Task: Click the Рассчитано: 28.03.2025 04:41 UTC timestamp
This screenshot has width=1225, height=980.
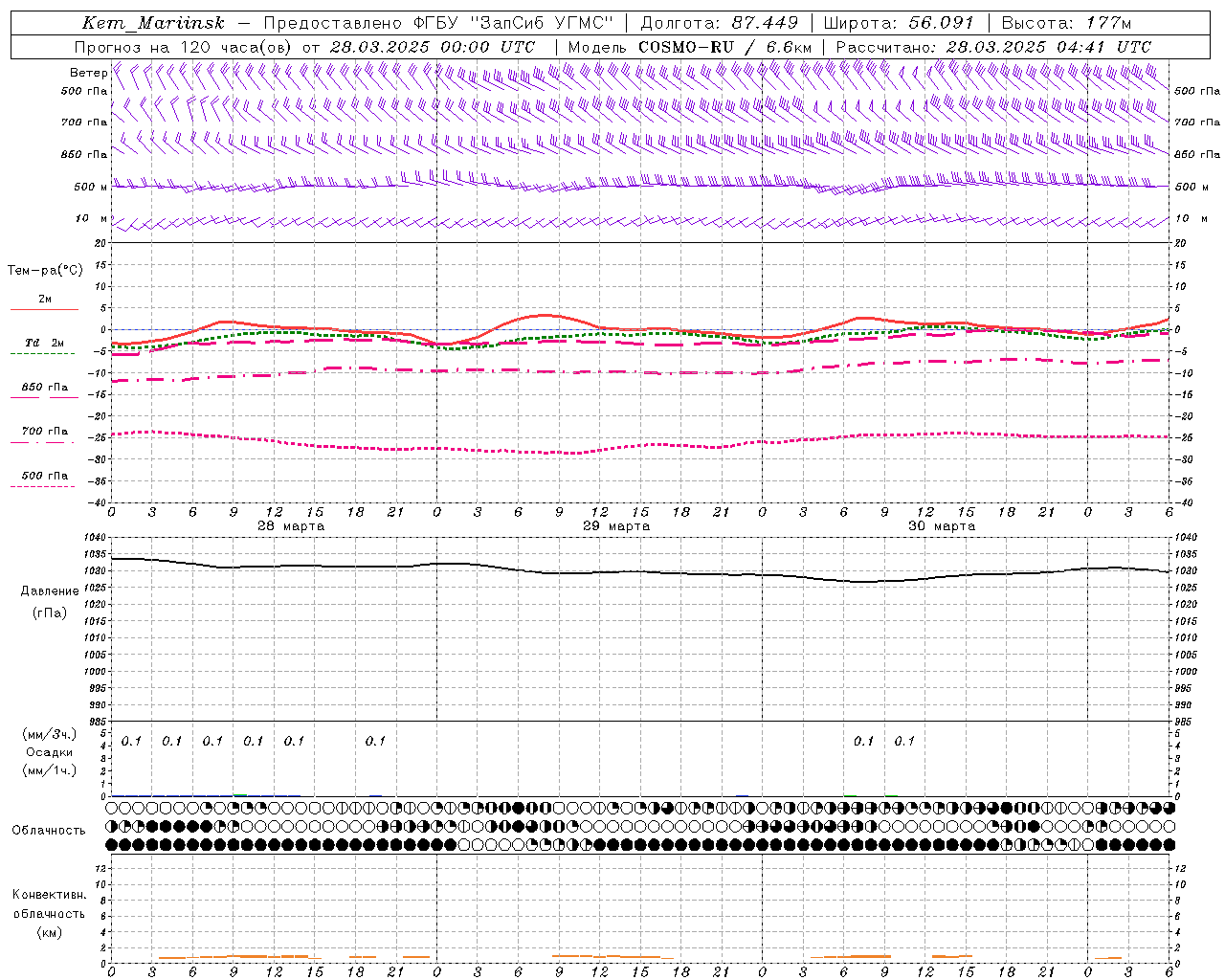Action: pyautogui.click(x=993, y=47)
